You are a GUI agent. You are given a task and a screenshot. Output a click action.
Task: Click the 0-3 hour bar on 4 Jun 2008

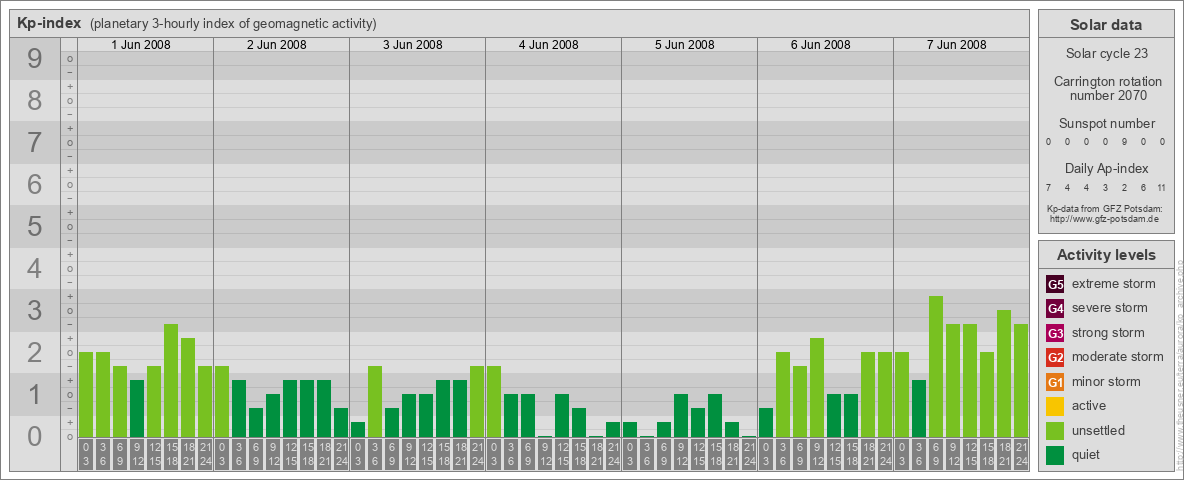click(494, 402)
